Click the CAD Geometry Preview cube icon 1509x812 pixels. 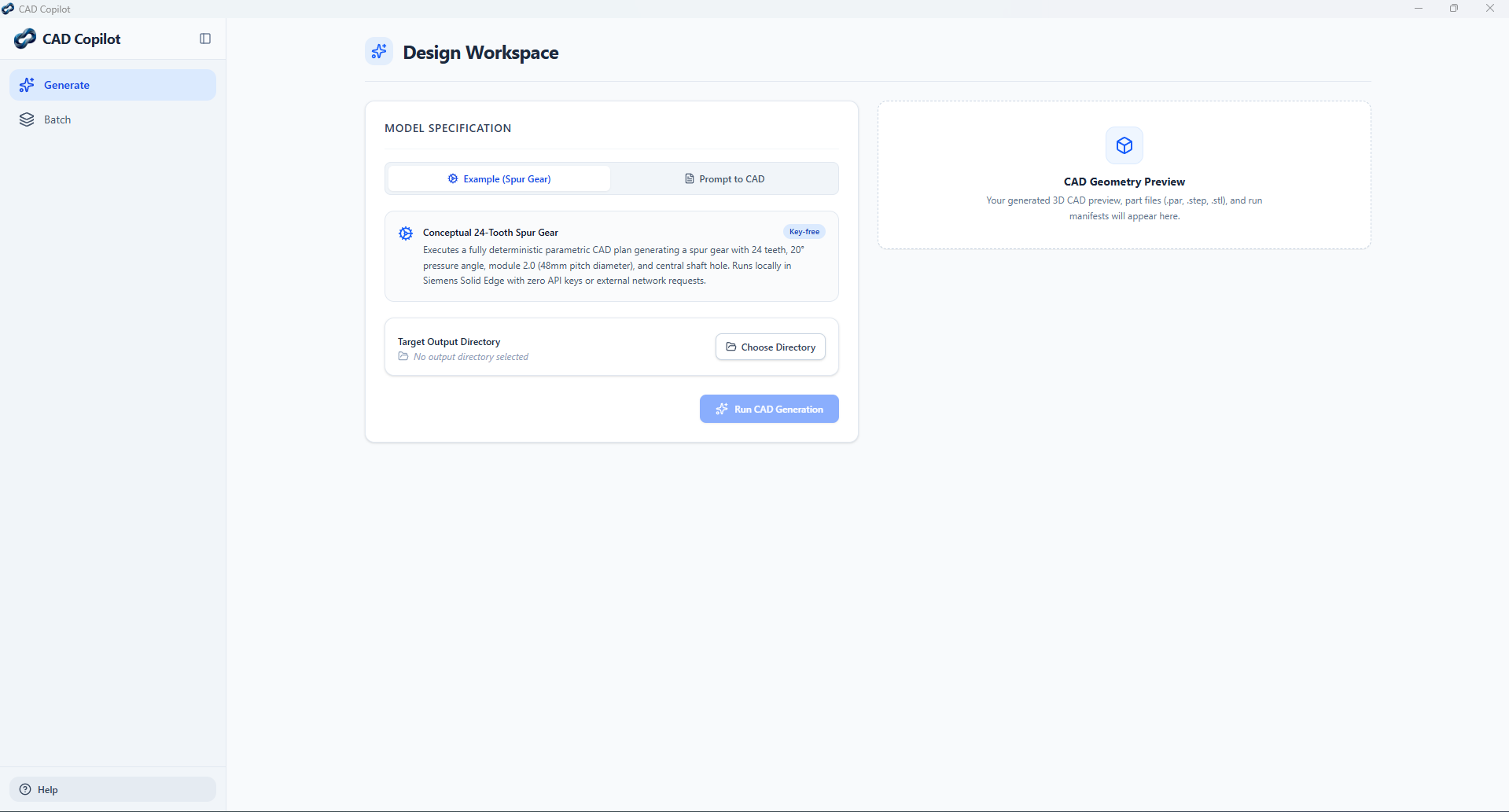point(1124,145)
